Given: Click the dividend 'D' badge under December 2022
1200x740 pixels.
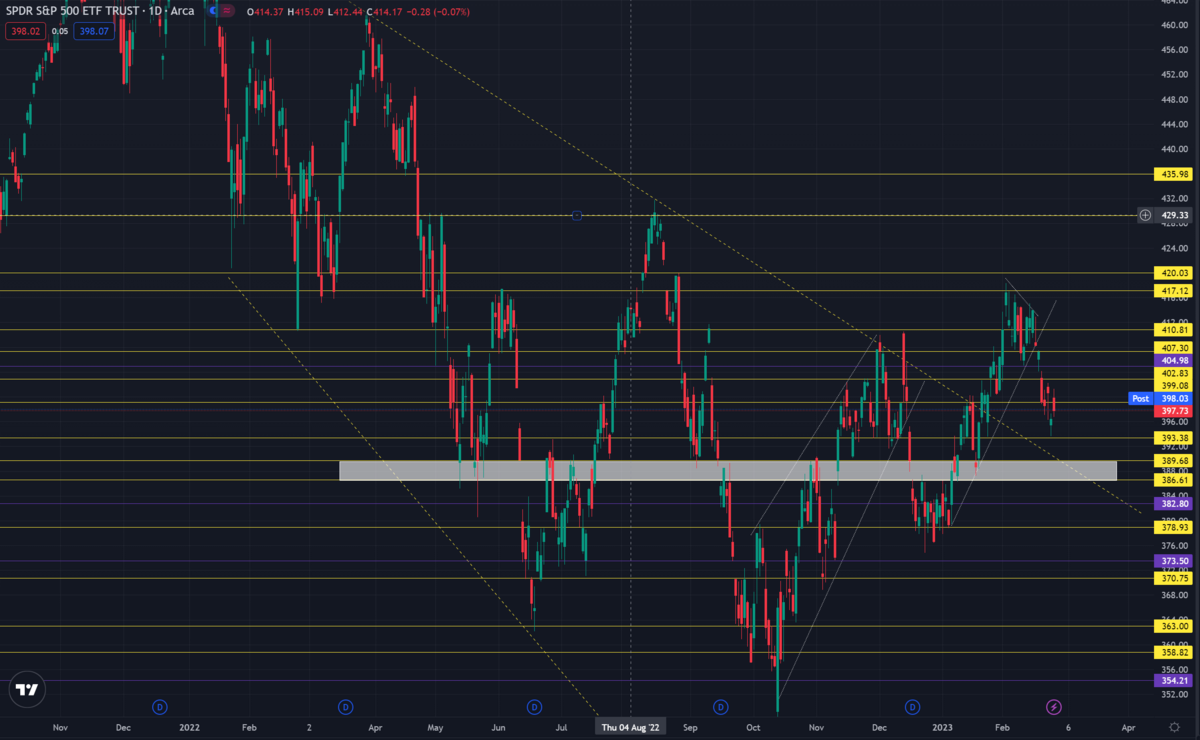Looking at the screenshot, I should [911, 705].
